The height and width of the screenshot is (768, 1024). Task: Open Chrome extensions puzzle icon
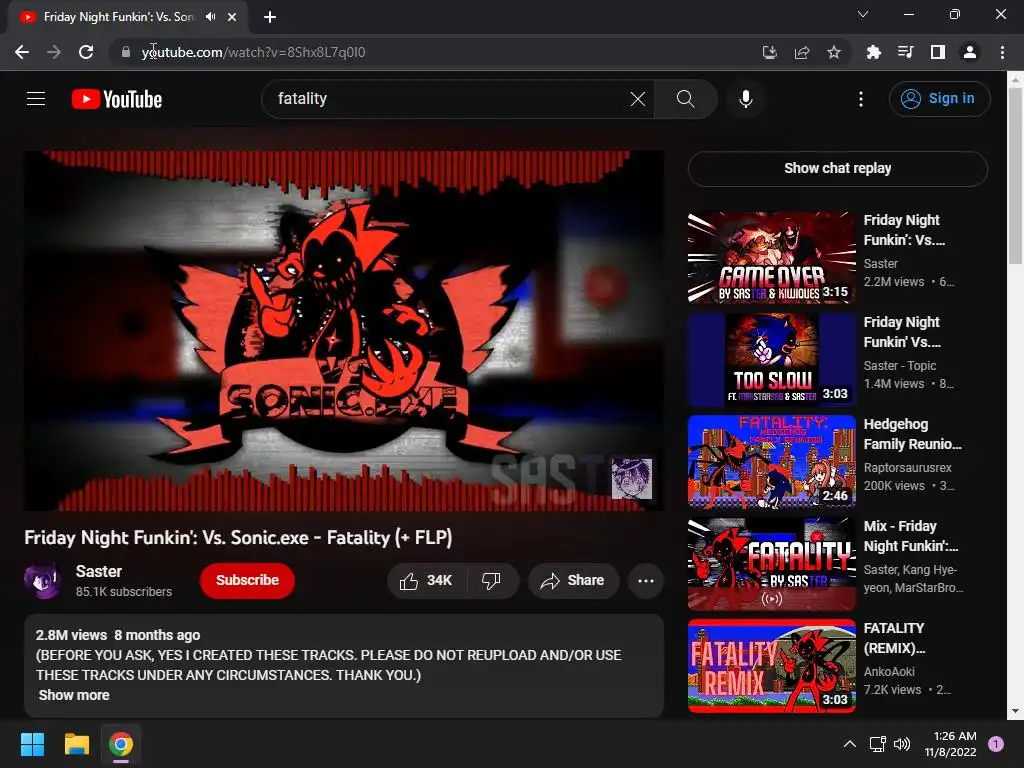pyautogui.click(x=873, y=52)
